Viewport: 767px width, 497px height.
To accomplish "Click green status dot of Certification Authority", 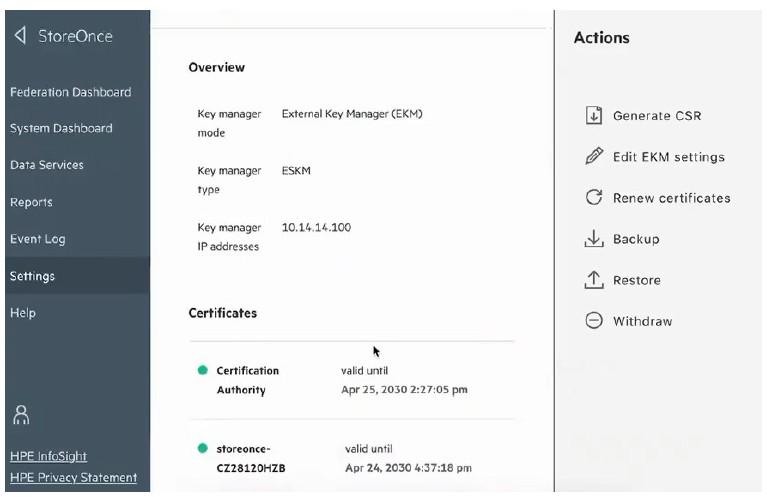I will point(203,370).
